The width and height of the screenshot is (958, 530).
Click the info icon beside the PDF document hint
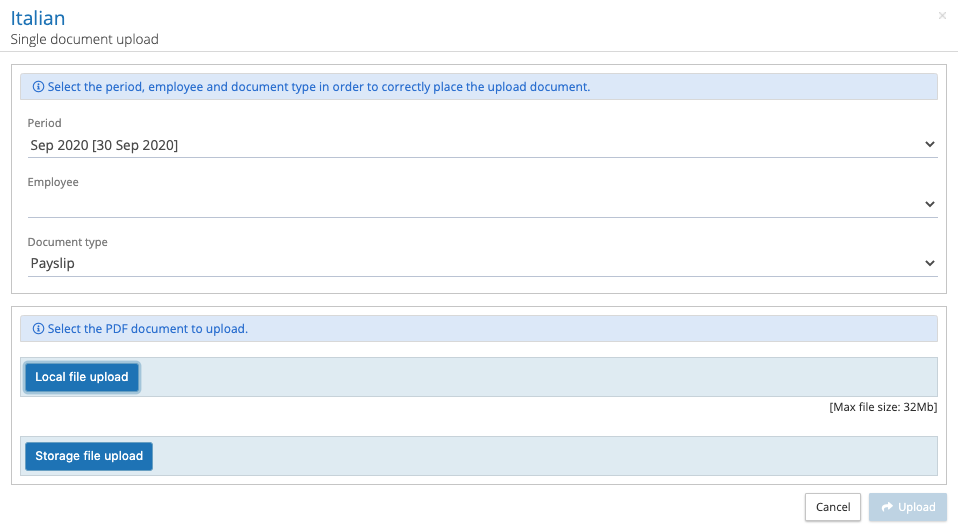39,328
